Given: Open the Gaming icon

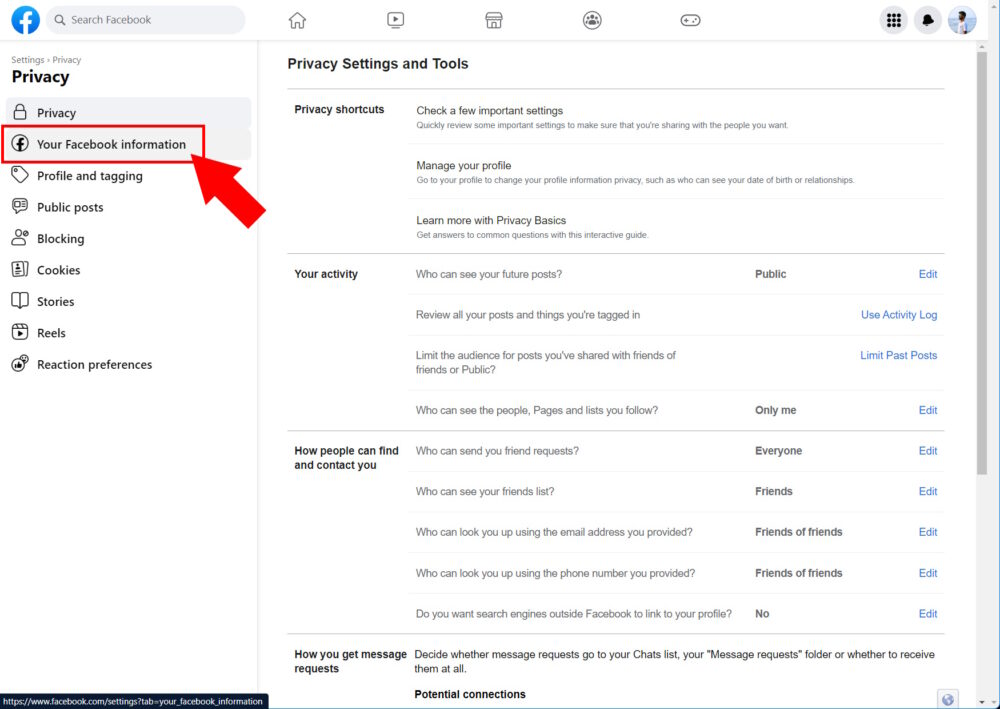Looking at the screenshot, I should [x=690, y=19].
